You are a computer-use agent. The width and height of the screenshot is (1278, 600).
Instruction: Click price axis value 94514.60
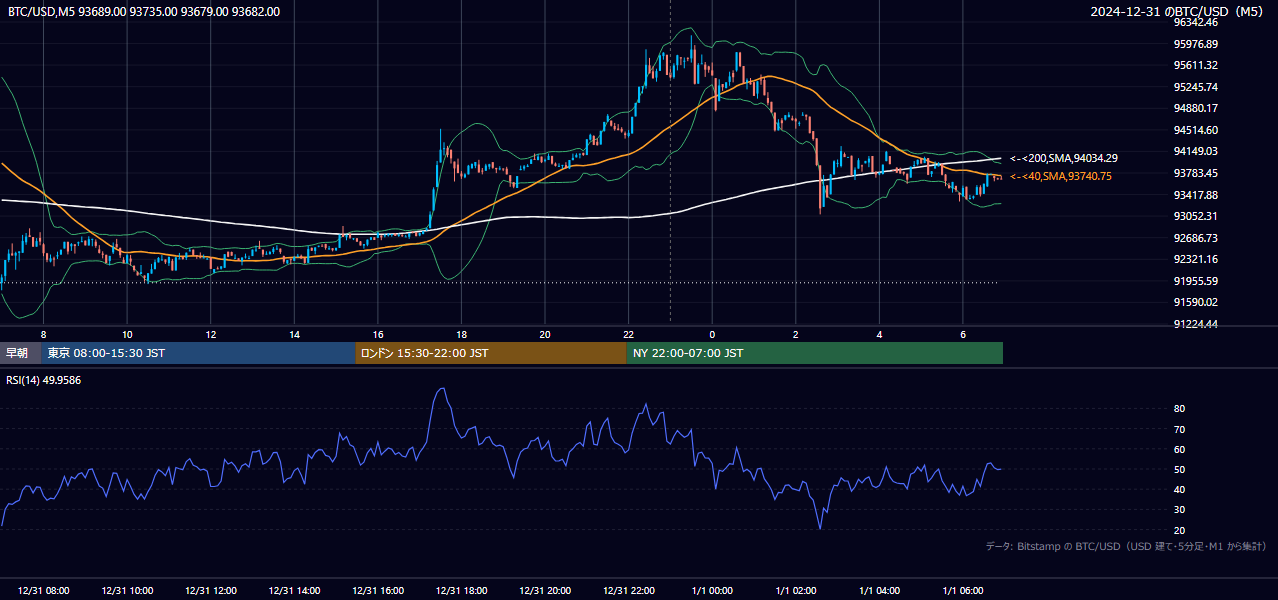pyautogui.click(x=1195, y=130)
